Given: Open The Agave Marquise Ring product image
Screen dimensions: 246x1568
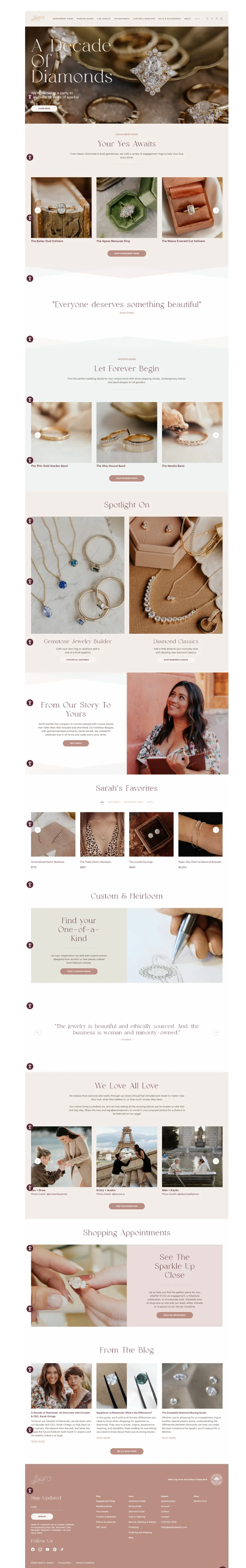Looking at the screenshot, I should click(126, 208).
